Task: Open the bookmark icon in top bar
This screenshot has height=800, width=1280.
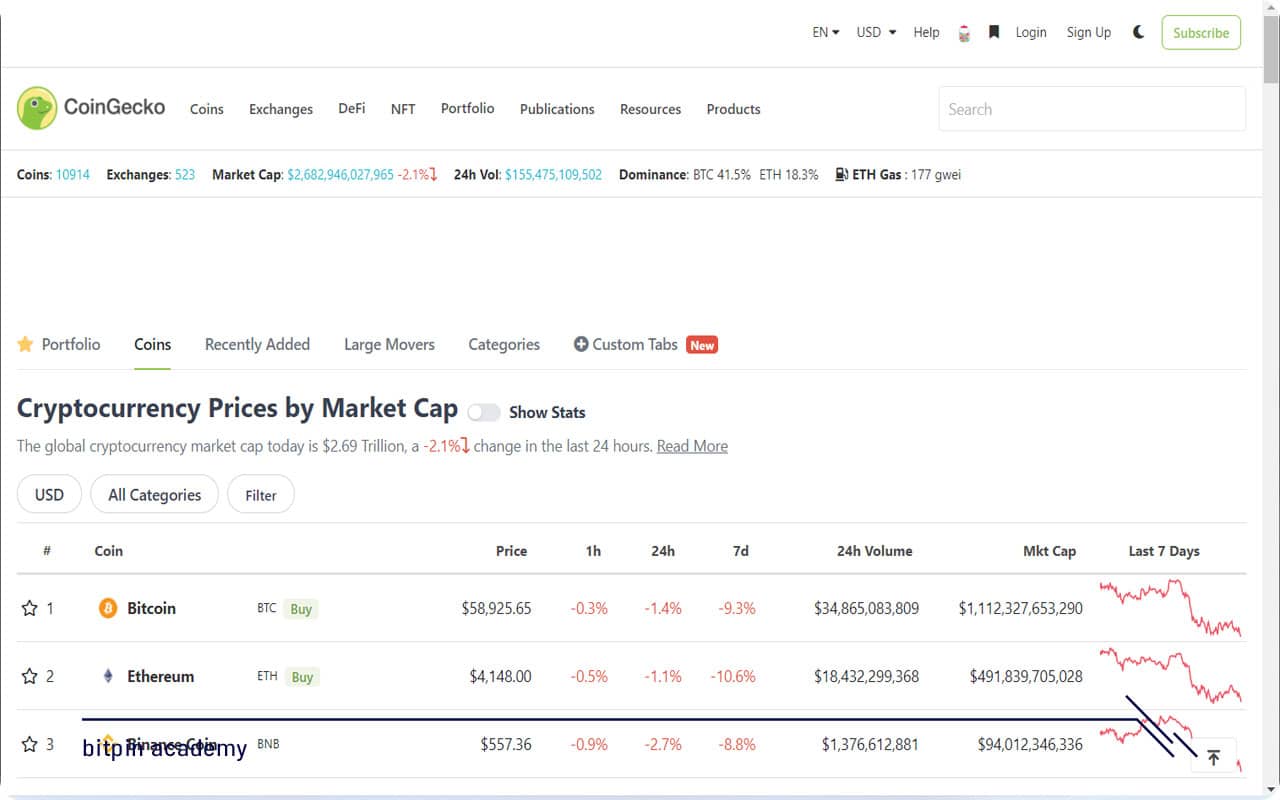Action: point(994,32)
